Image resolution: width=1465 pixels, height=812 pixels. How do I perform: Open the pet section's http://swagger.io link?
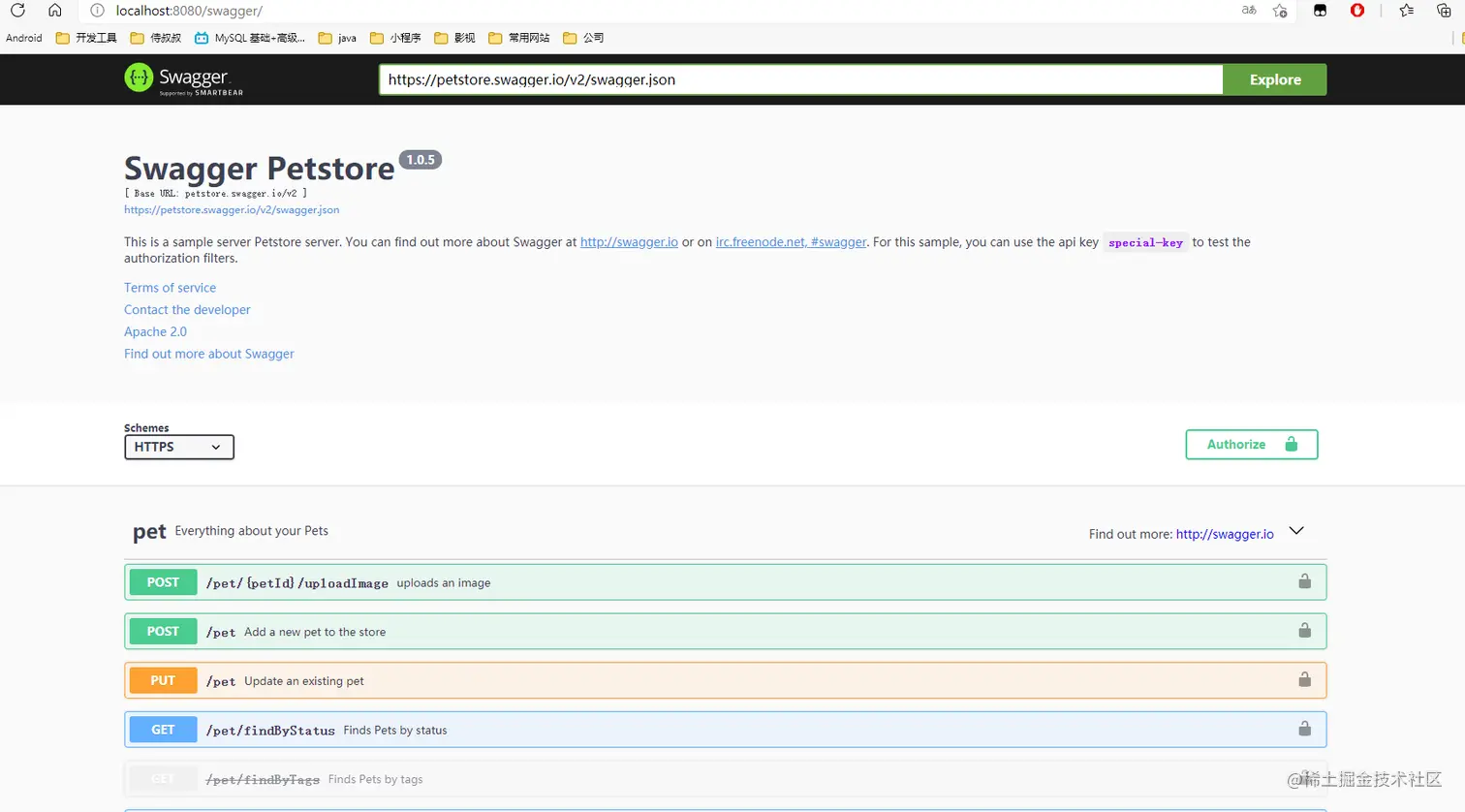(1225, 534)
